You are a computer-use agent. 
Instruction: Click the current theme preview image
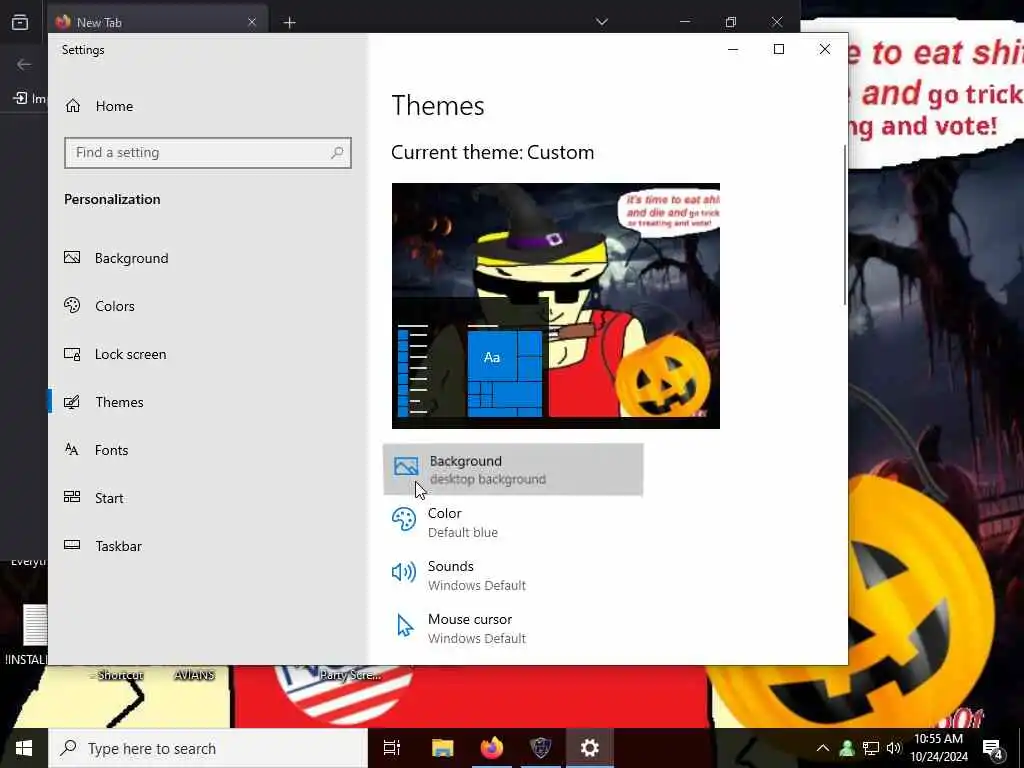point(556,306)
